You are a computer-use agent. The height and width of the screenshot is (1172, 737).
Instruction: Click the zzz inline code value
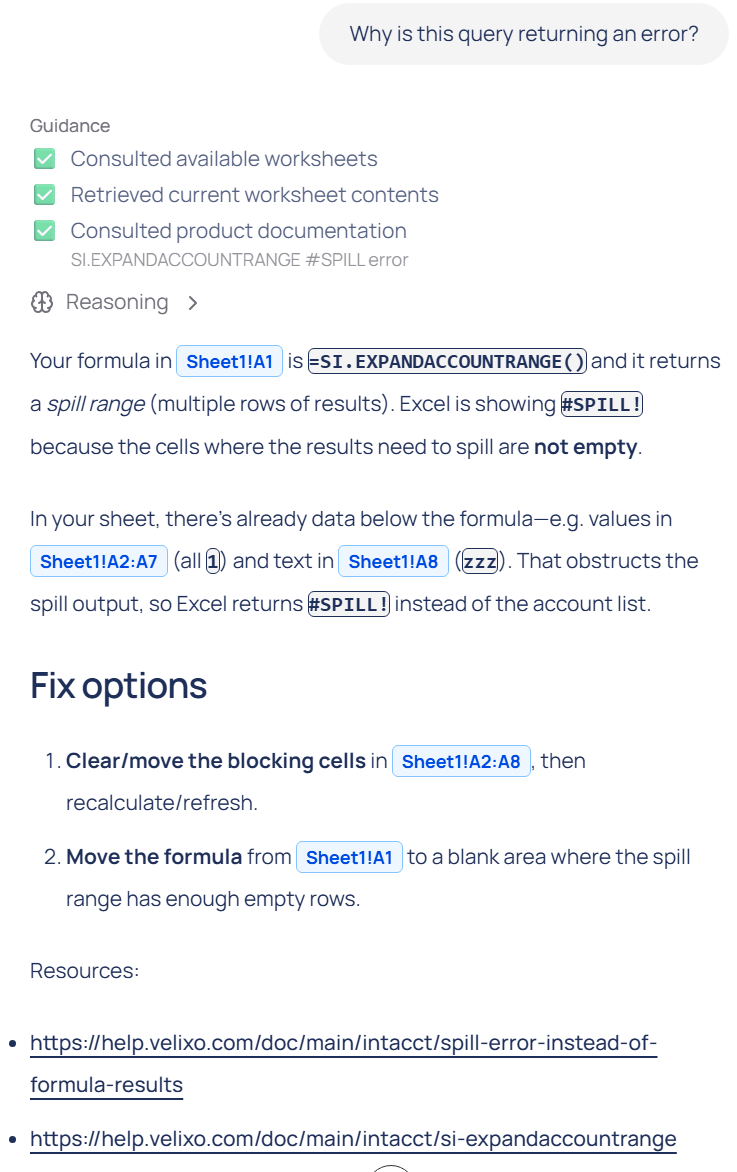click(480, 561)
